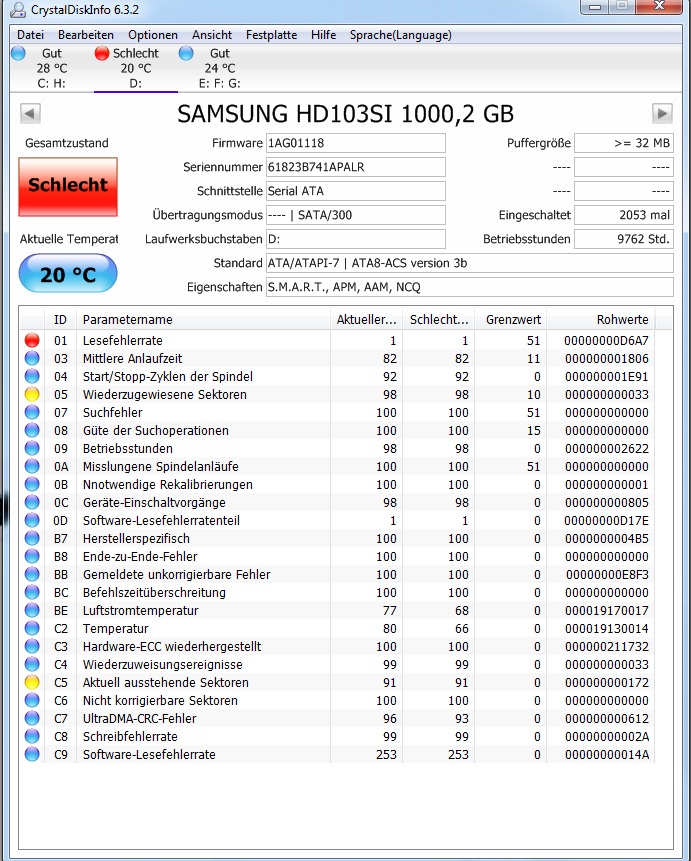Click blue status icon of Nnotwendige Rekalibrierungen
This screenshot has height=861, width=691.
[x=32, y=484]
